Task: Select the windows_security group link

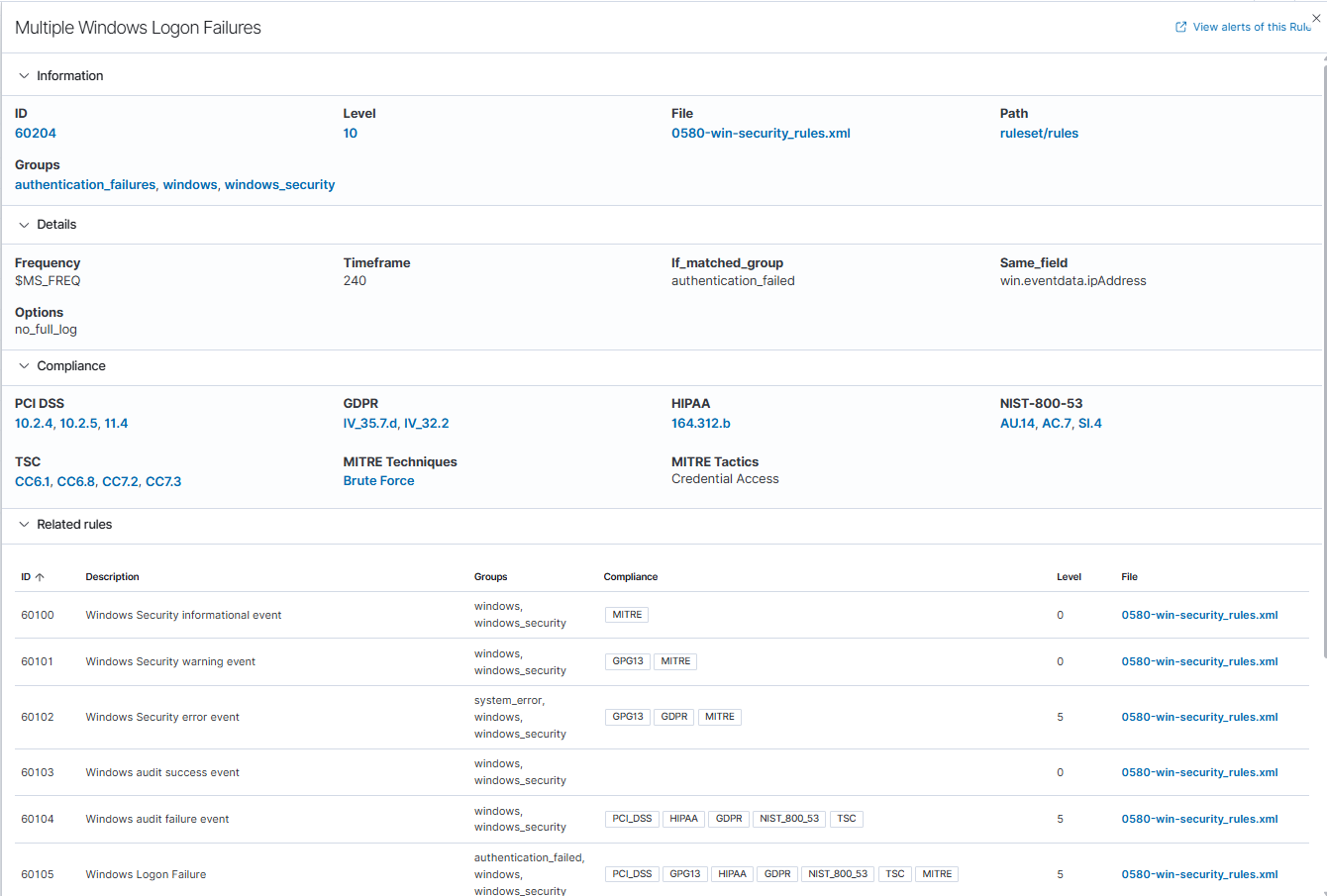Action: pyautogui.click(x=279, y=185)
